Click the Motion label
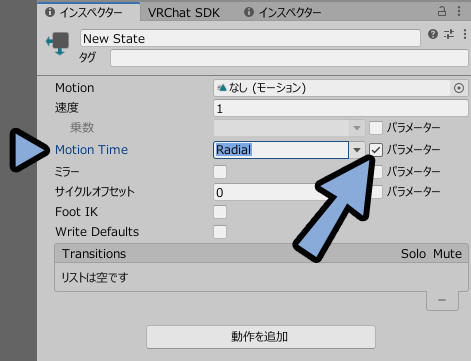 75,88
